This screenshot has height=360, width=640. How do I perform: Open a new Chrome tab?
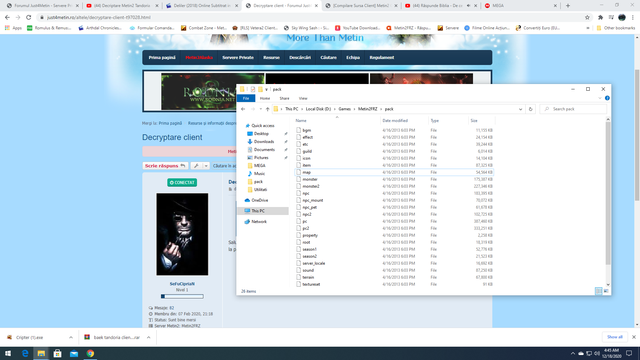tap(568, 6)
